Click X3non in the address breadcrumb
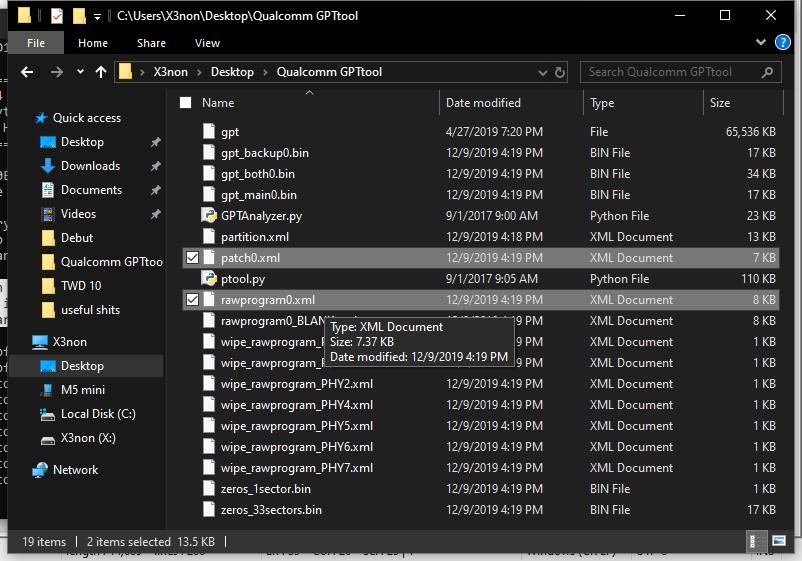The height and width of the screenshot is (561, 802). 170,72
